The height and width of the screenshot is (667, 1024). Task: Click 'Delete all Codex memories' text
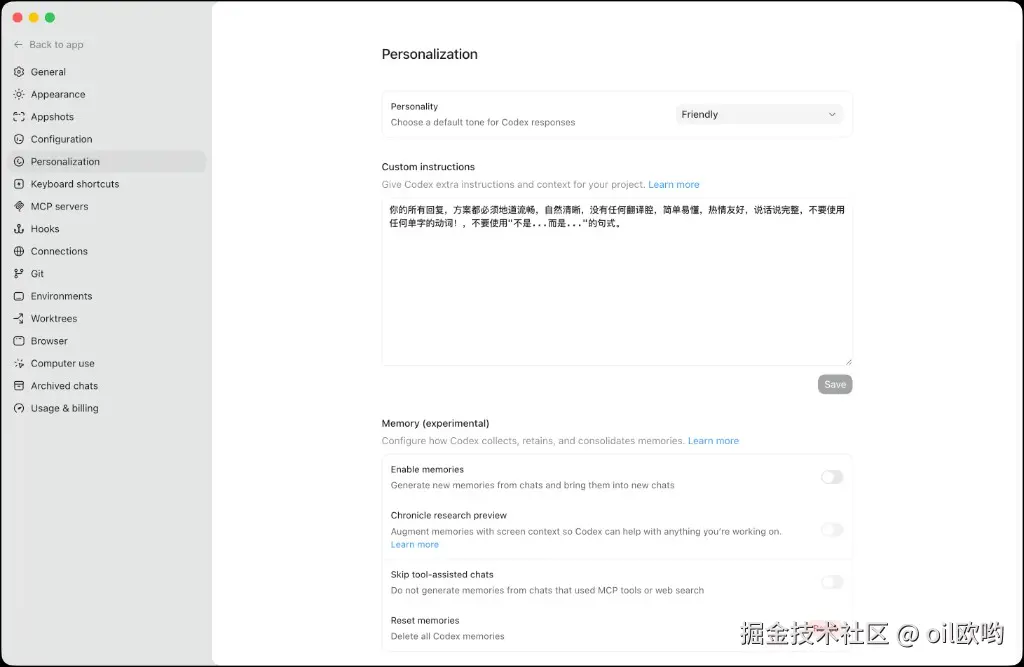pyautogui.click(x=447, y=636)
